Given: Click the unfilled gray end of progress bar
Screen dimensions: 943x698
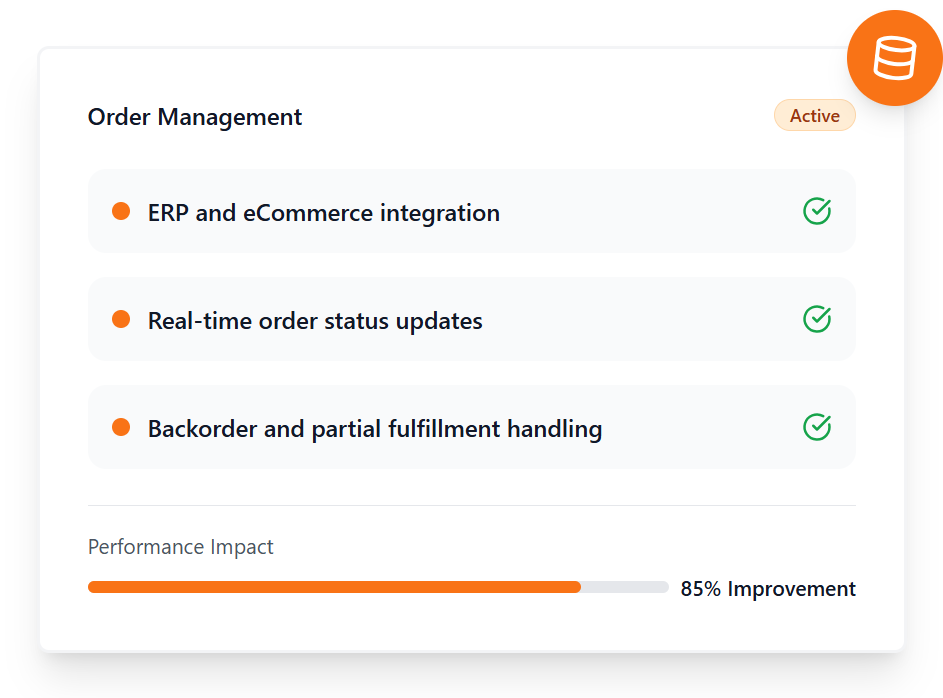Looking at the screenshot, I should coord(625,587).
